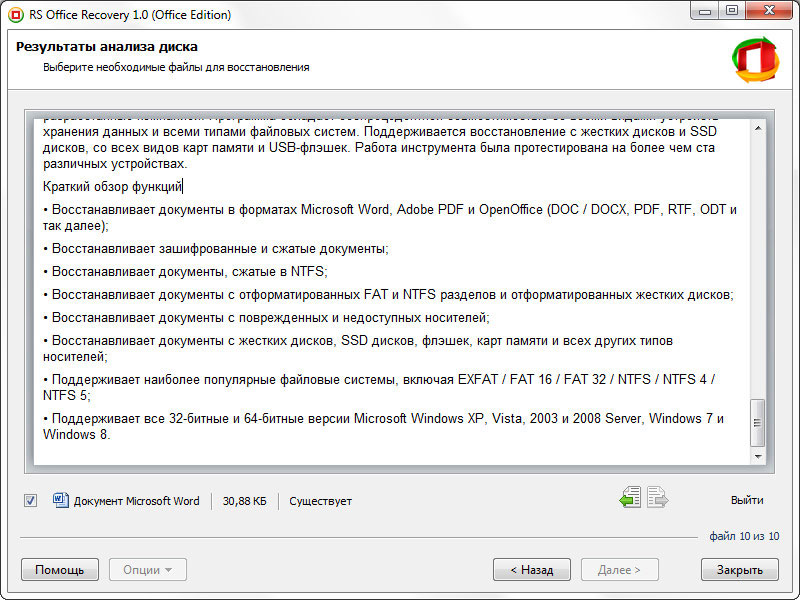Click the 'Результаты анализа диска' heading
Image resolution: width=800 pixels, height=600 pixels.
point(107,46)
